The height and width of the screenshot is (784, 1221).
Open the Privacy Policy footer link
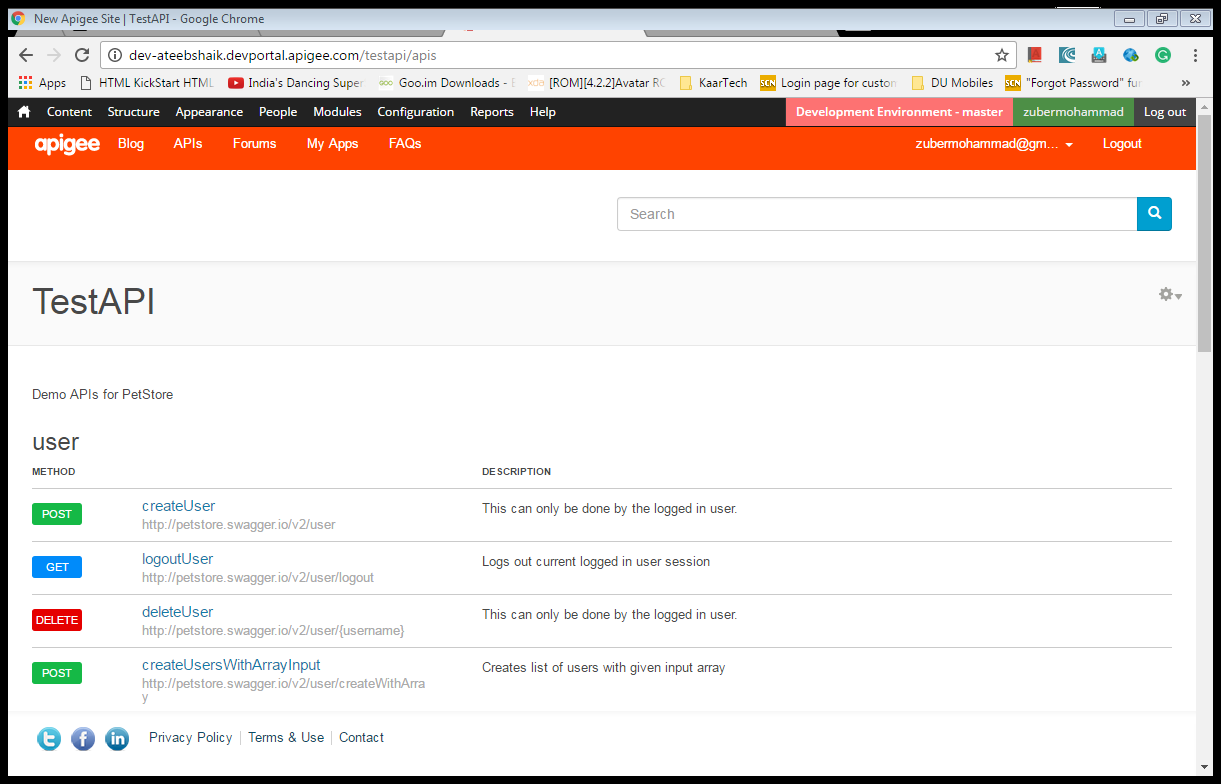(190, 737)
